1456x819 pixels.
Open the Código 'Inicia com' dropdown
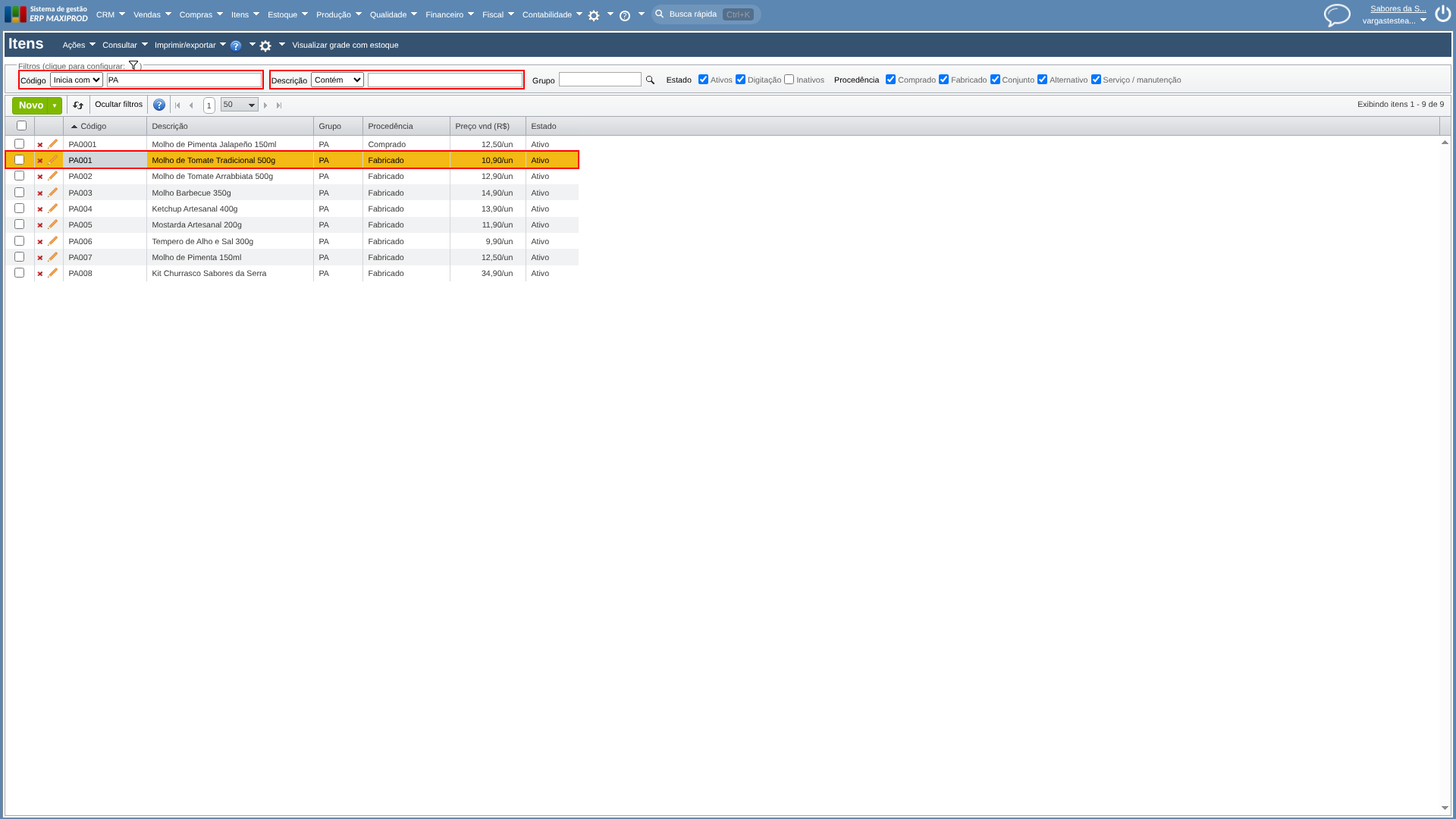[x=77, y=80]
